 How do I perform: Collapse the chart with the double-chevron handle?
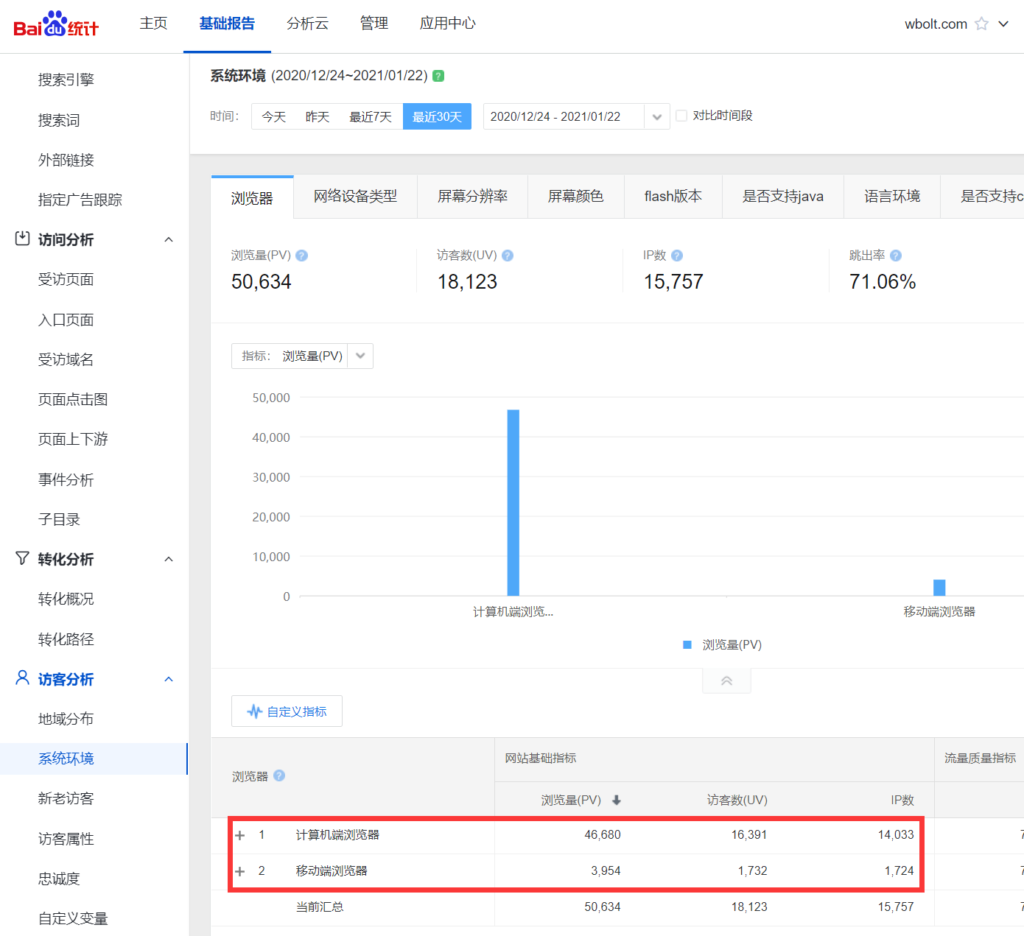727,681
